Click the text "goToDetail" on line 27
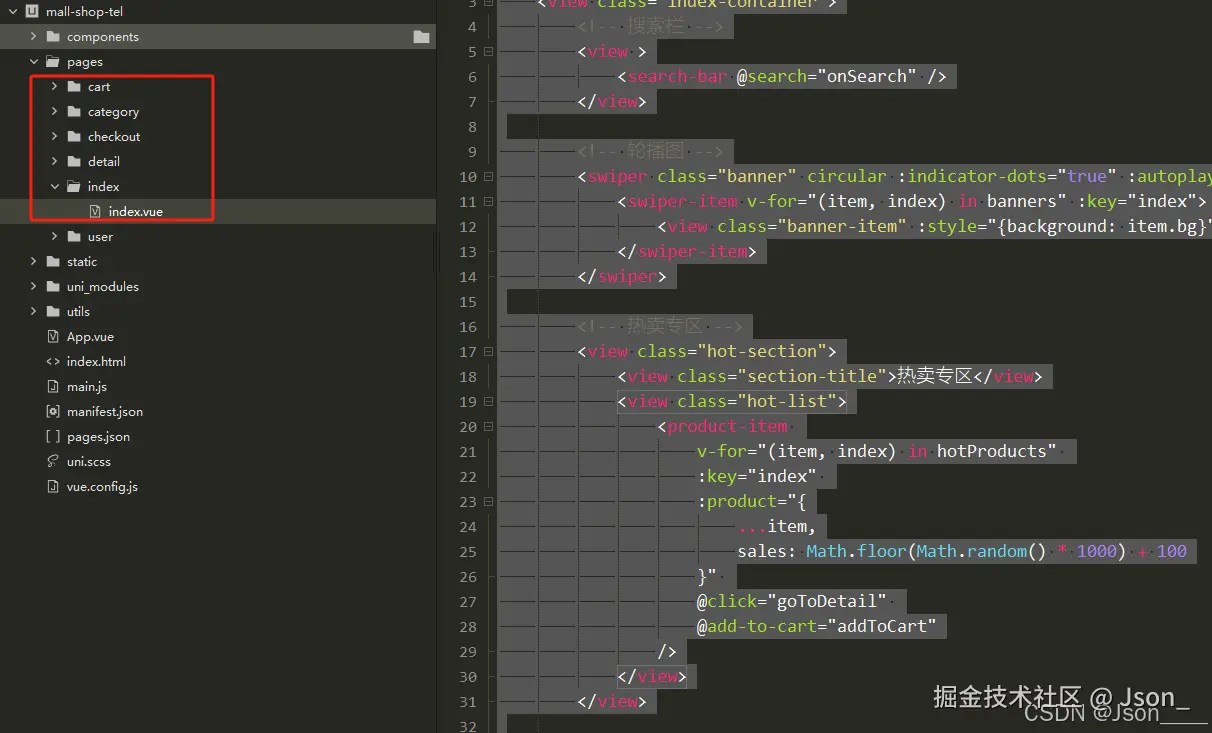Image resolution: width=1212 pixels, height=733 pixels. 826,601
